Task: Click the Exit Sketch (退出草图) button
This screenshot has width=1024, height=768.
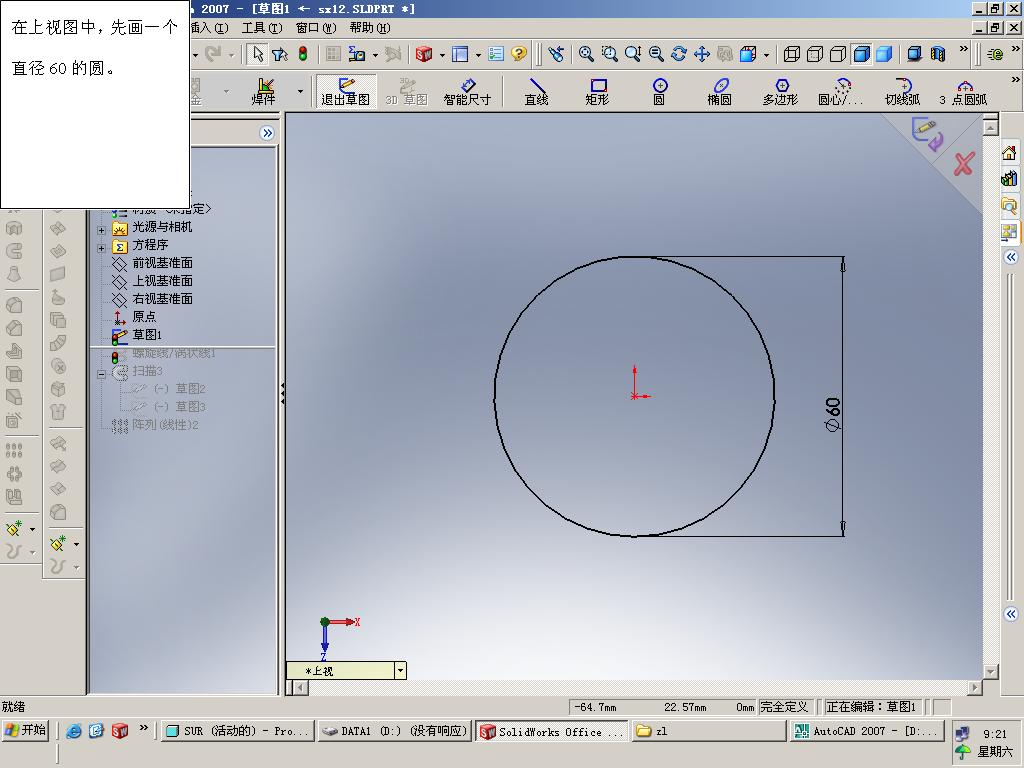Action: pos(345,91)
